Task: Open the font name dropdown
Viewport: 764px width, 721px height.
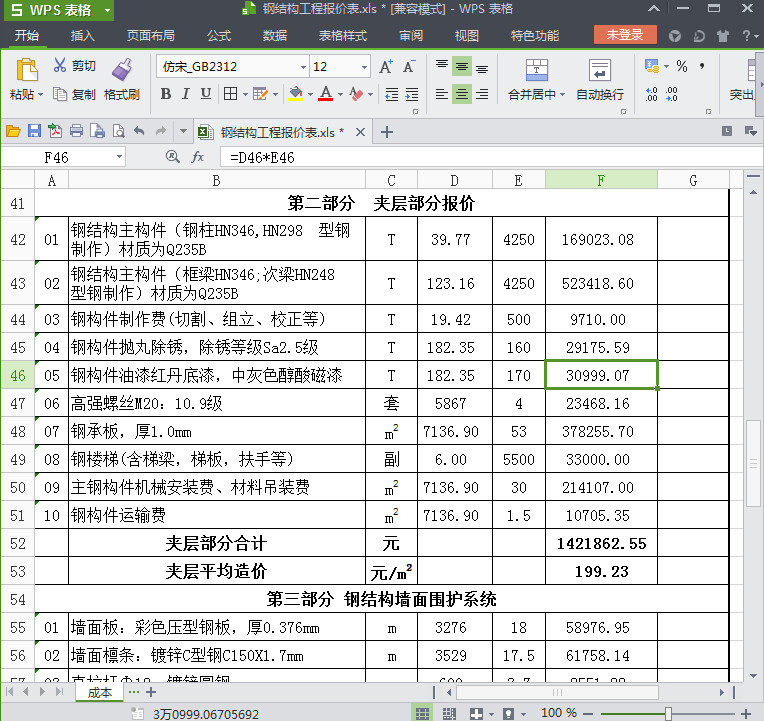Action: coord(303,67)
